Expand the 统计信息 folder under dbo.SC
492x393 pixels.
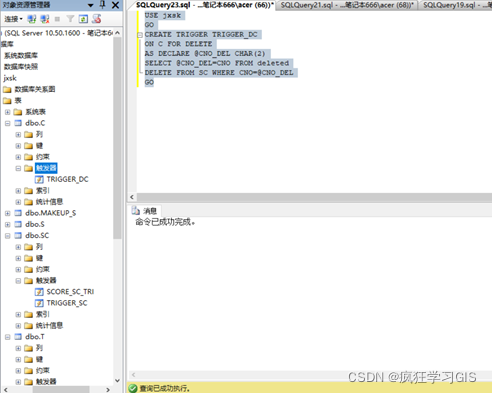pyautogui.click(x=18, y=326)
